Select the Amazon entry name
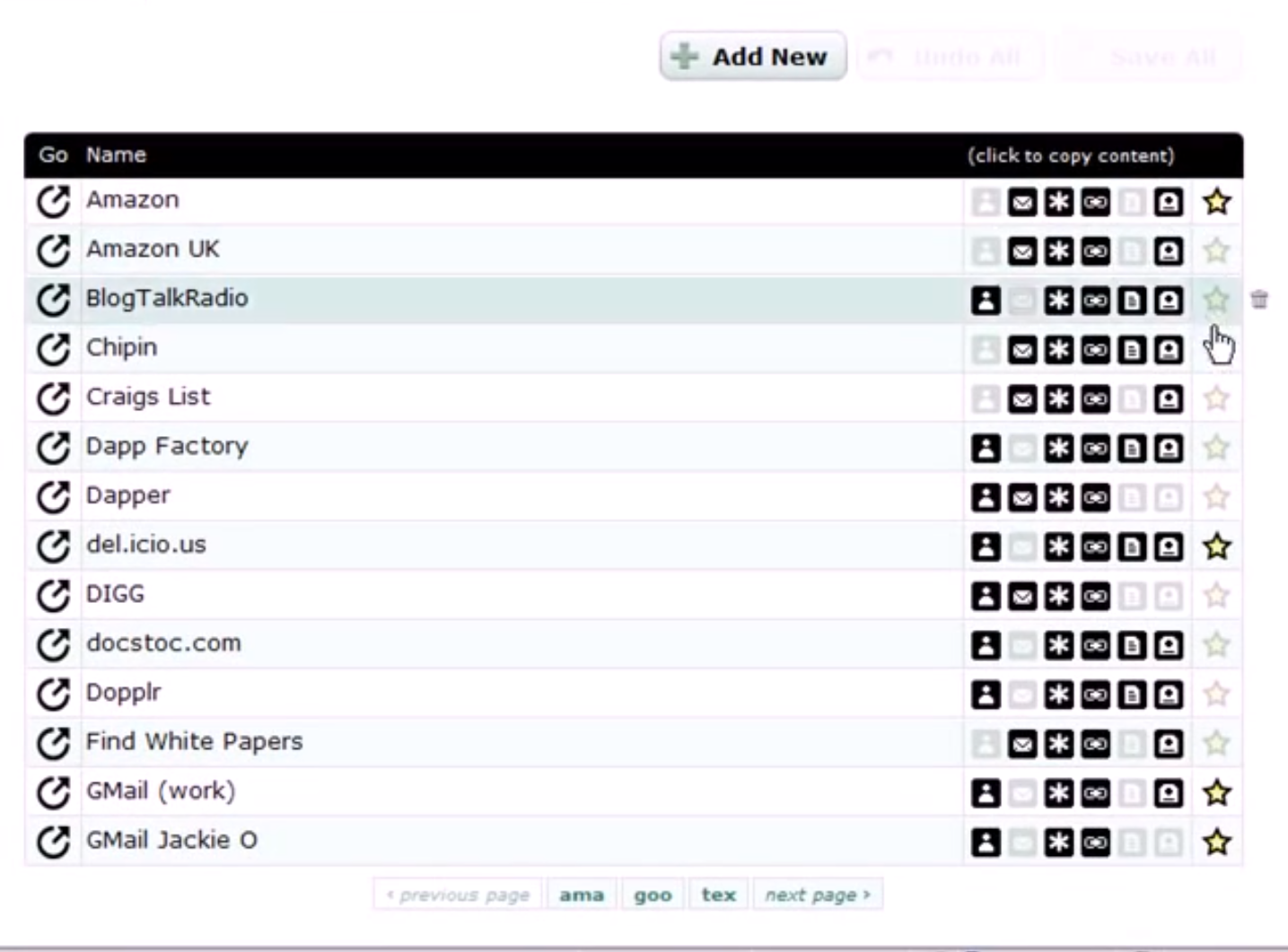1288x952 pixels. (x=133, y=200)
